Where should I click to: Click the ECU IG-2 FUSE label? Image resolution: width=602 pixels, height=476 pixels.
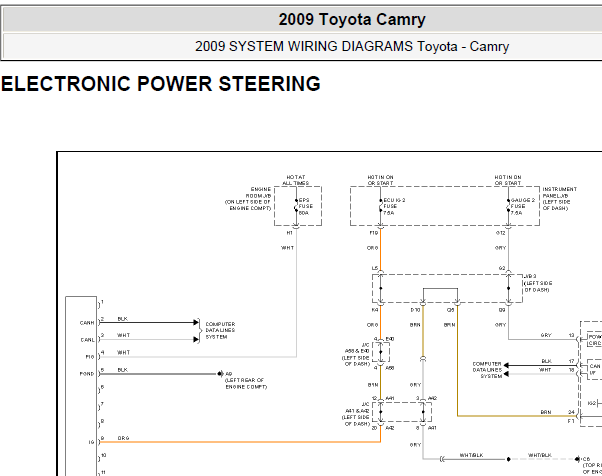click(x=394, y=207)
